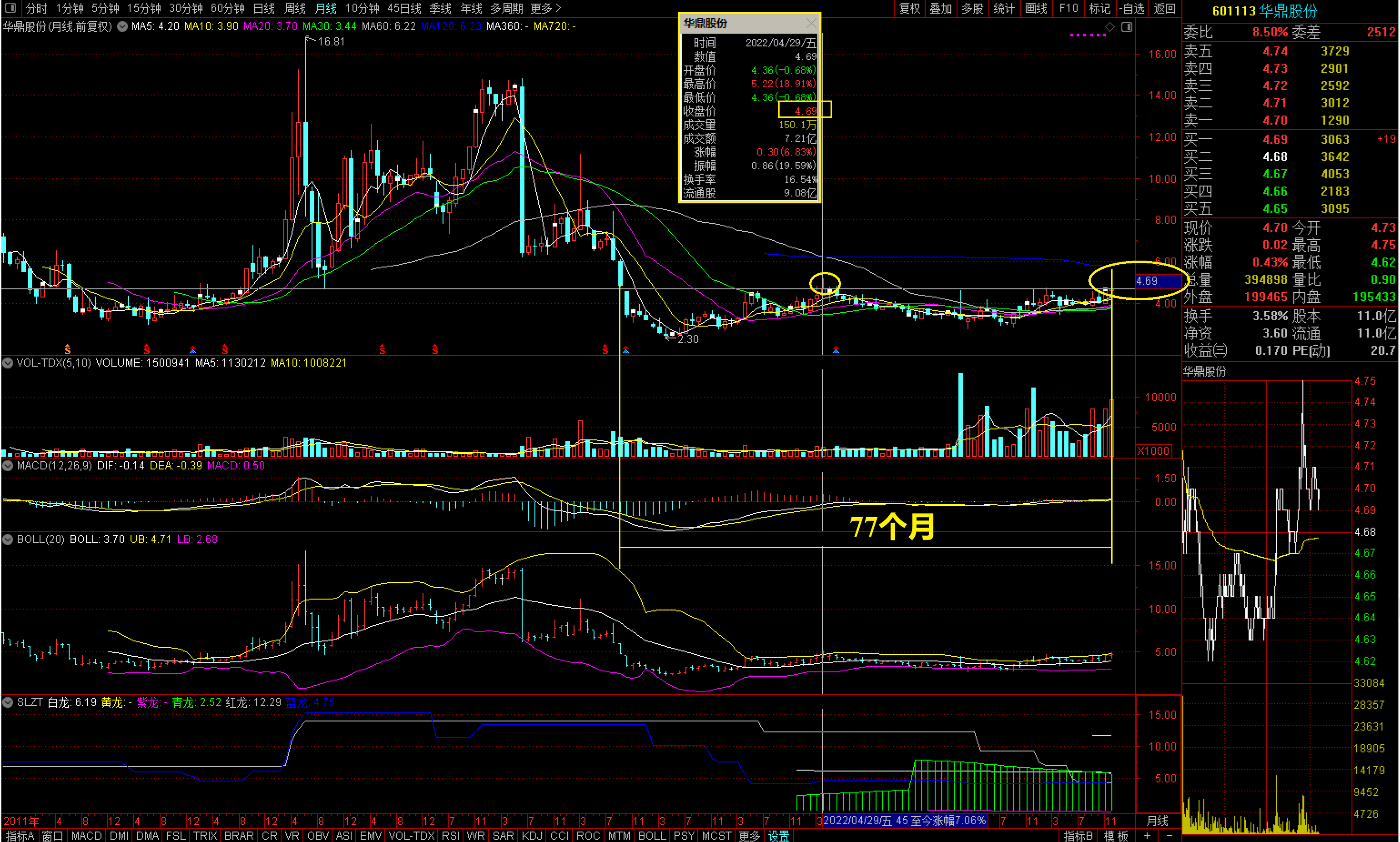Open 设置 in bottom indicator bar
The width and height of the screenshot is (1400, 842).
tap(778, 836)
